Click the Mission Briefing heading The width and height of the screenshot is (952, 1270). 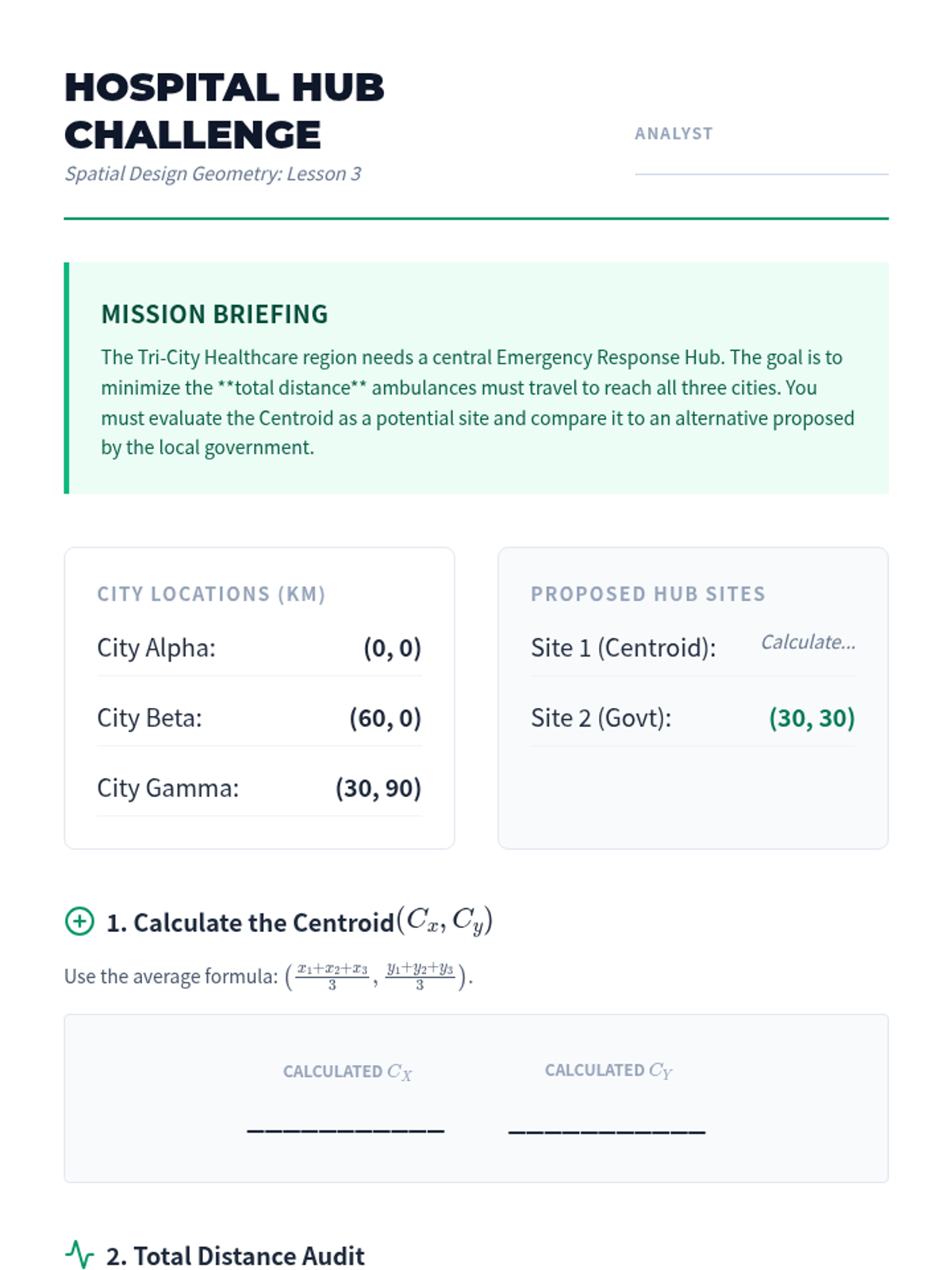(214, 314)
